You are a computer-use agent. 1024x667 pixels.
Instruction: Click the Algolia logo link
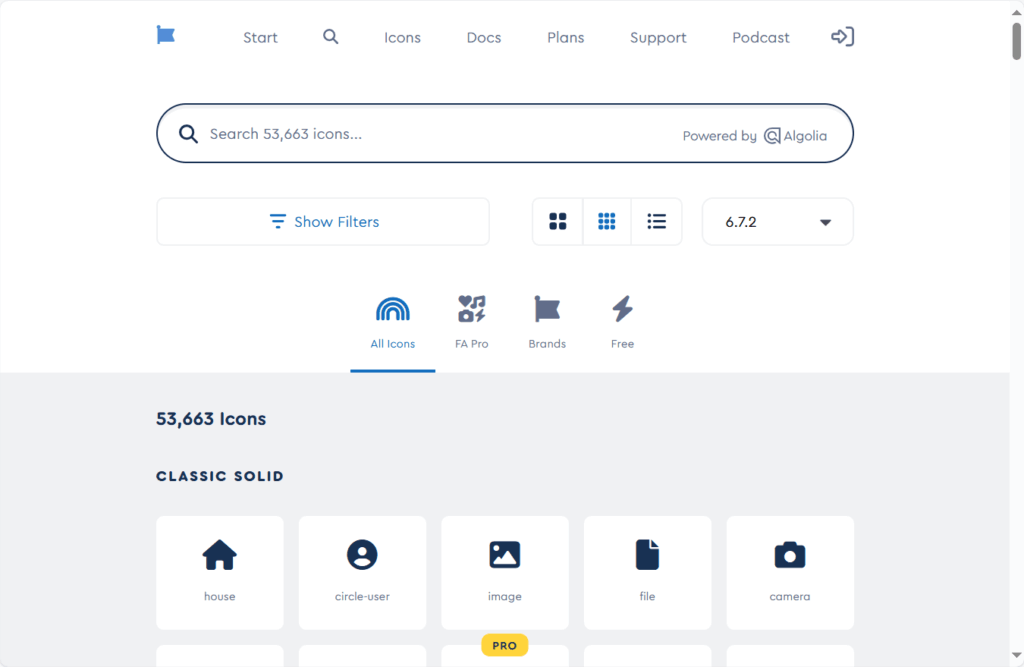(x=795, y=136)
